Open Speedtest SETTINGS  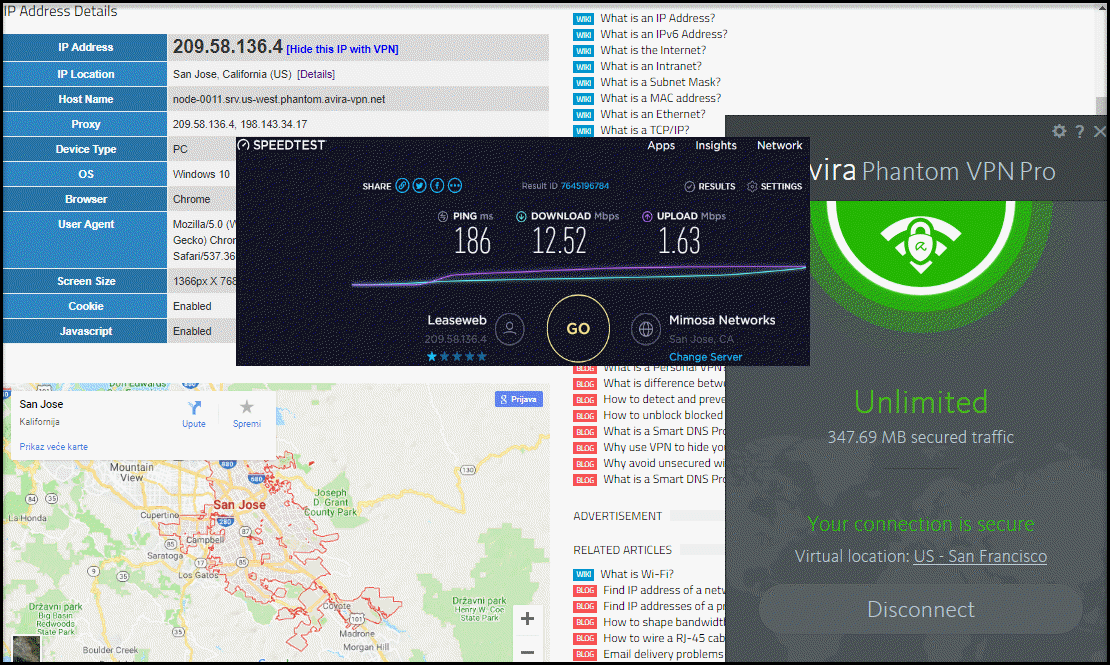coord(774,186)
